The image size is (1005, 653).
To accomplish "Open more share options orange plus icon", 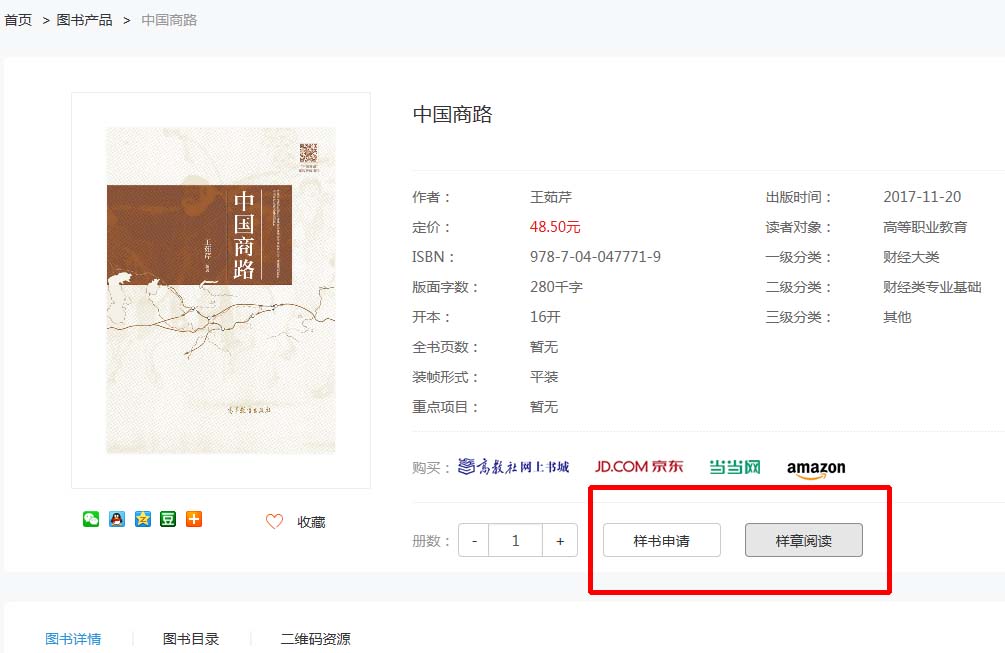I will [194, 518].
